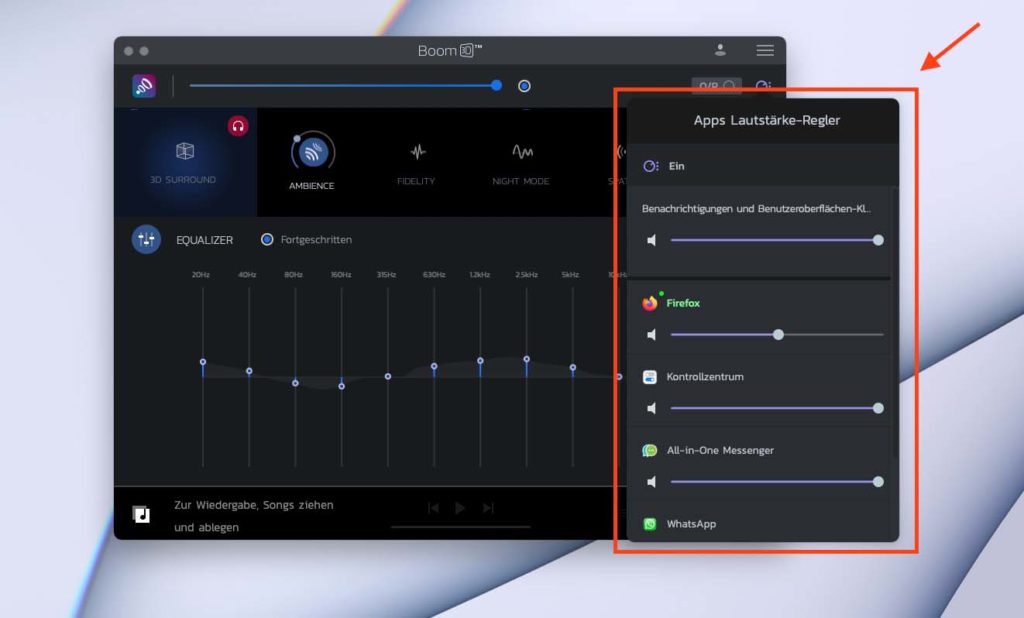The width and height of the screenshot is (1024, 618).
Task: Switch to the Equalizer section
Action: click(203, 240)
